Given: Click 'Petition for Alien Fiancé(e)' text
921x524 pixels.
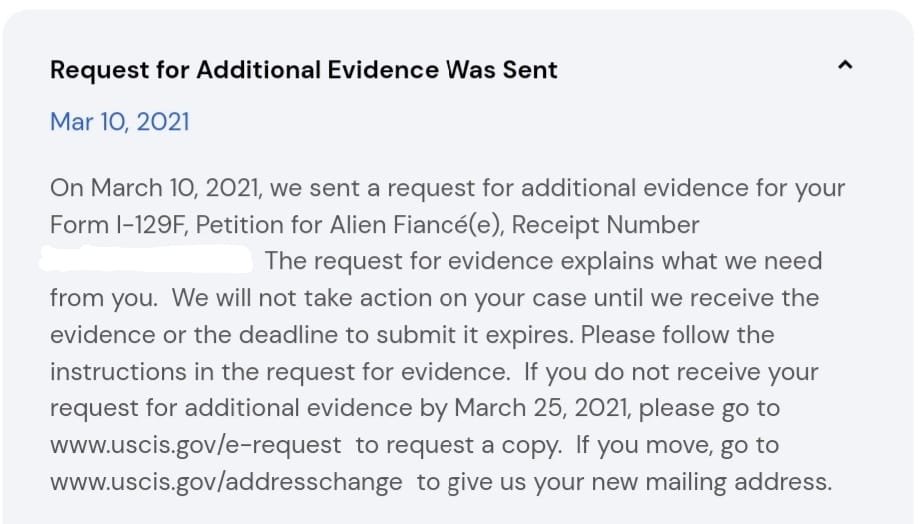Looking at the screenshot, I should 349,225.
